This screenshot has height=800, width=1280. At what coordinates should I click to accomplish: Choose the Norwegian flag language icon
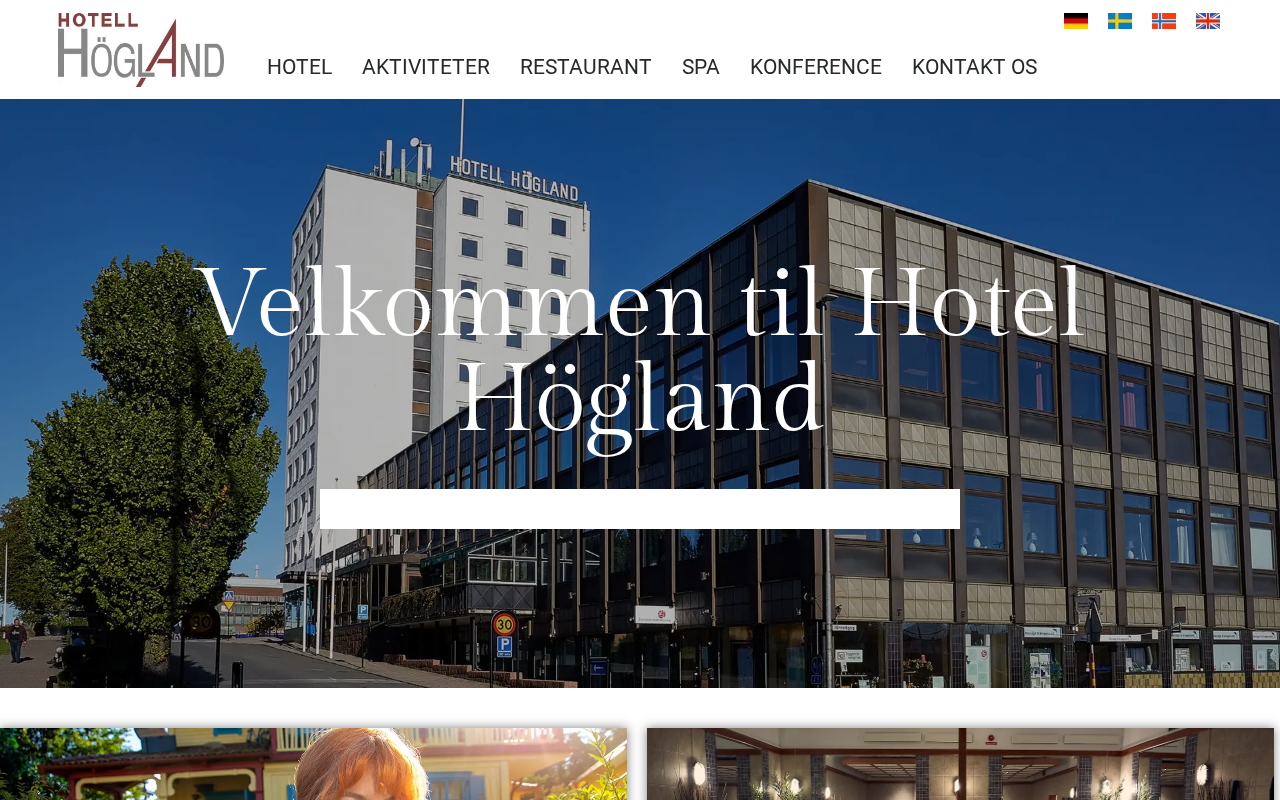click(1164, 21)
